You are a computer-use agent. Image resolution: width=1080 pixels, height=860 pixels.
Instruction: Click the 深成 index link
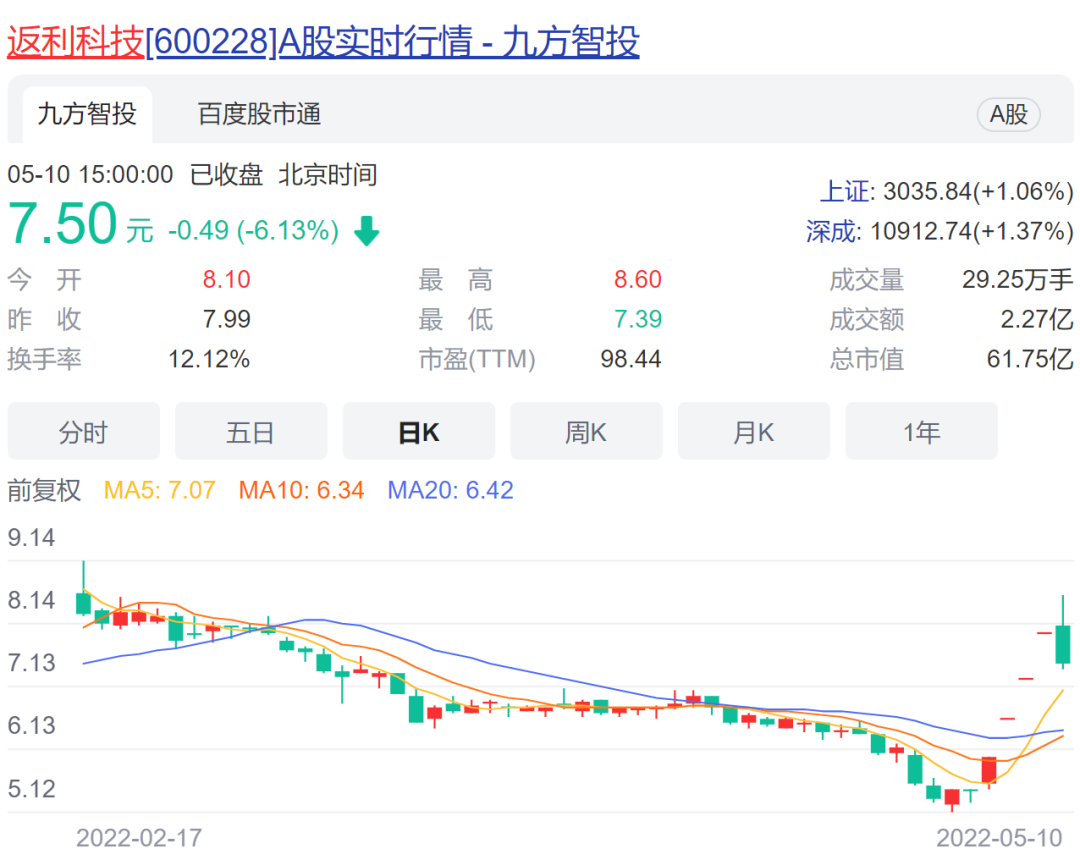tap(831, 231)
